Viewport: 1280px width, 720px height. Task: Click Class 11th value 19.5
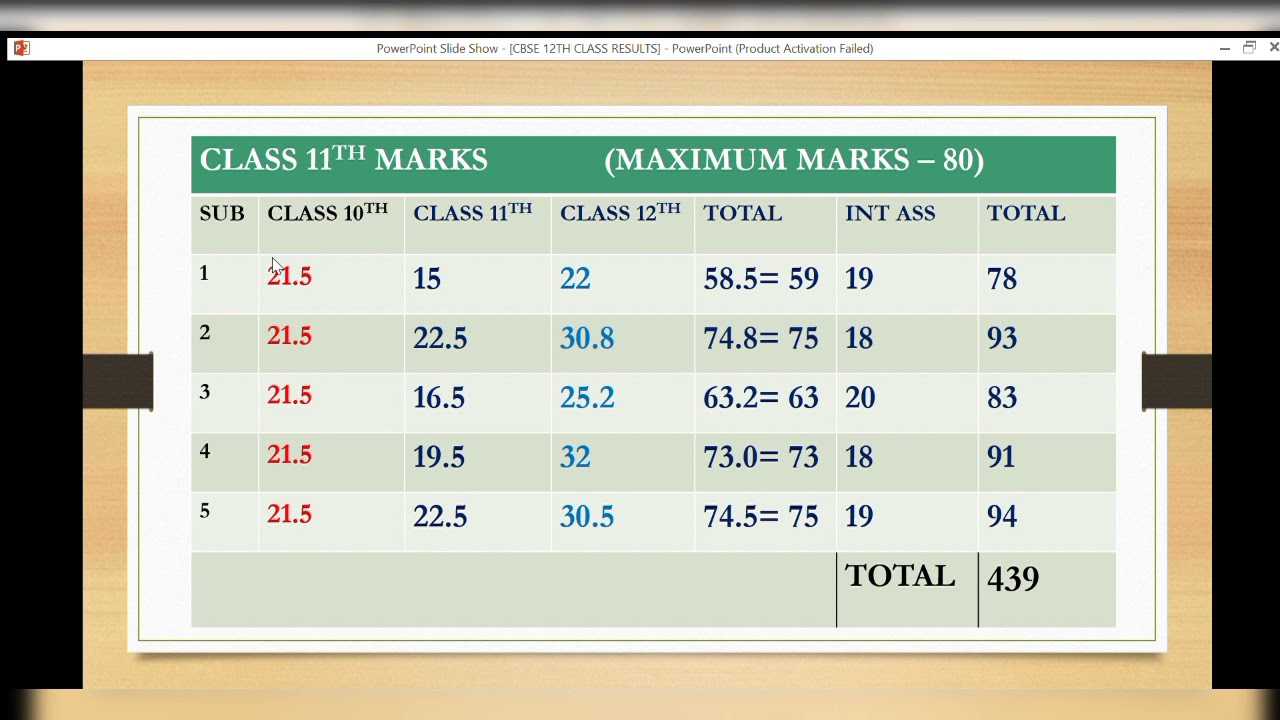tap(439, 457)
